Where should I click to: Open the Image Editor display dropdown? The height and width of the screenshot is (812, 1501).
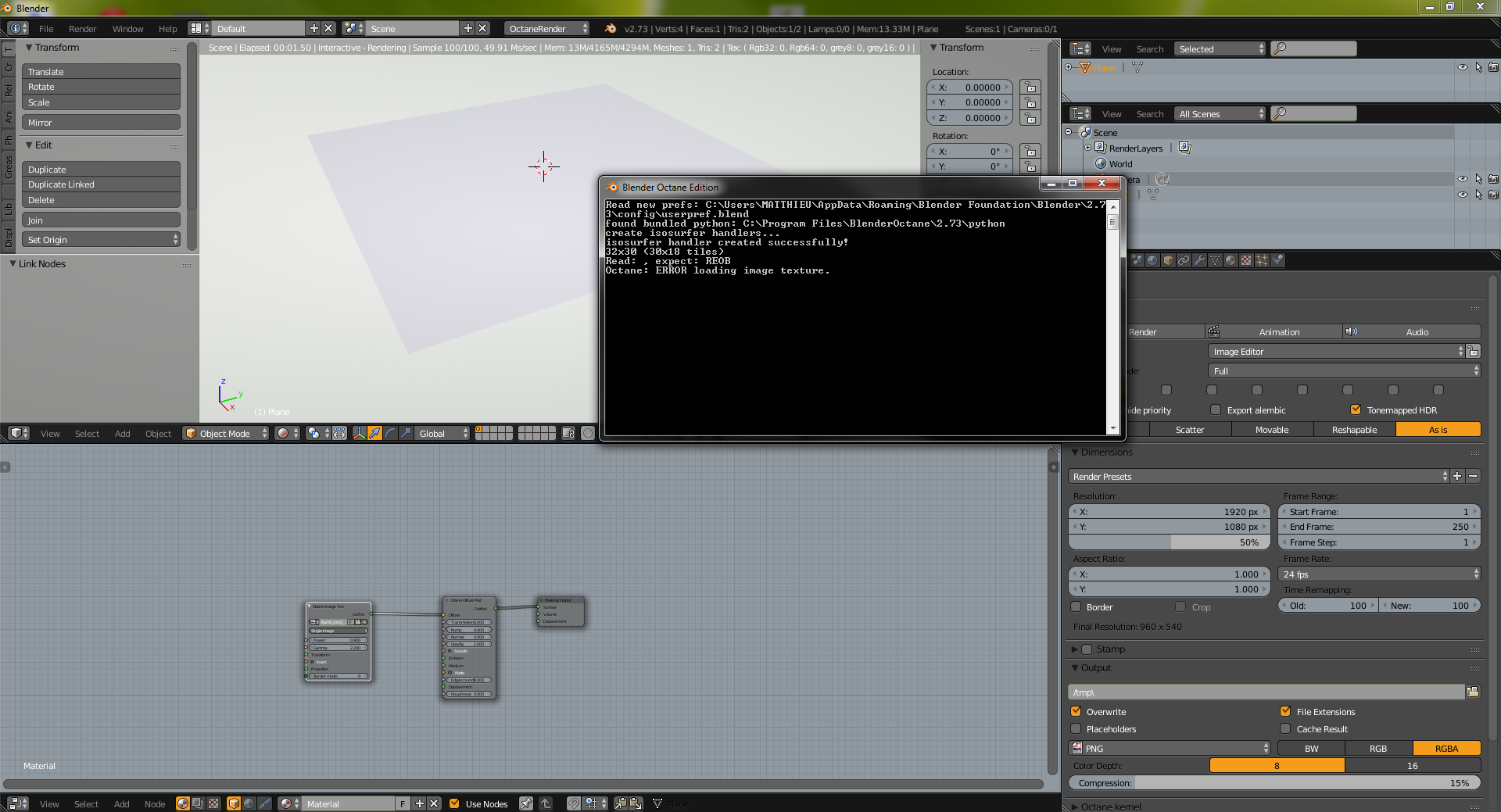pos(1336,352)
